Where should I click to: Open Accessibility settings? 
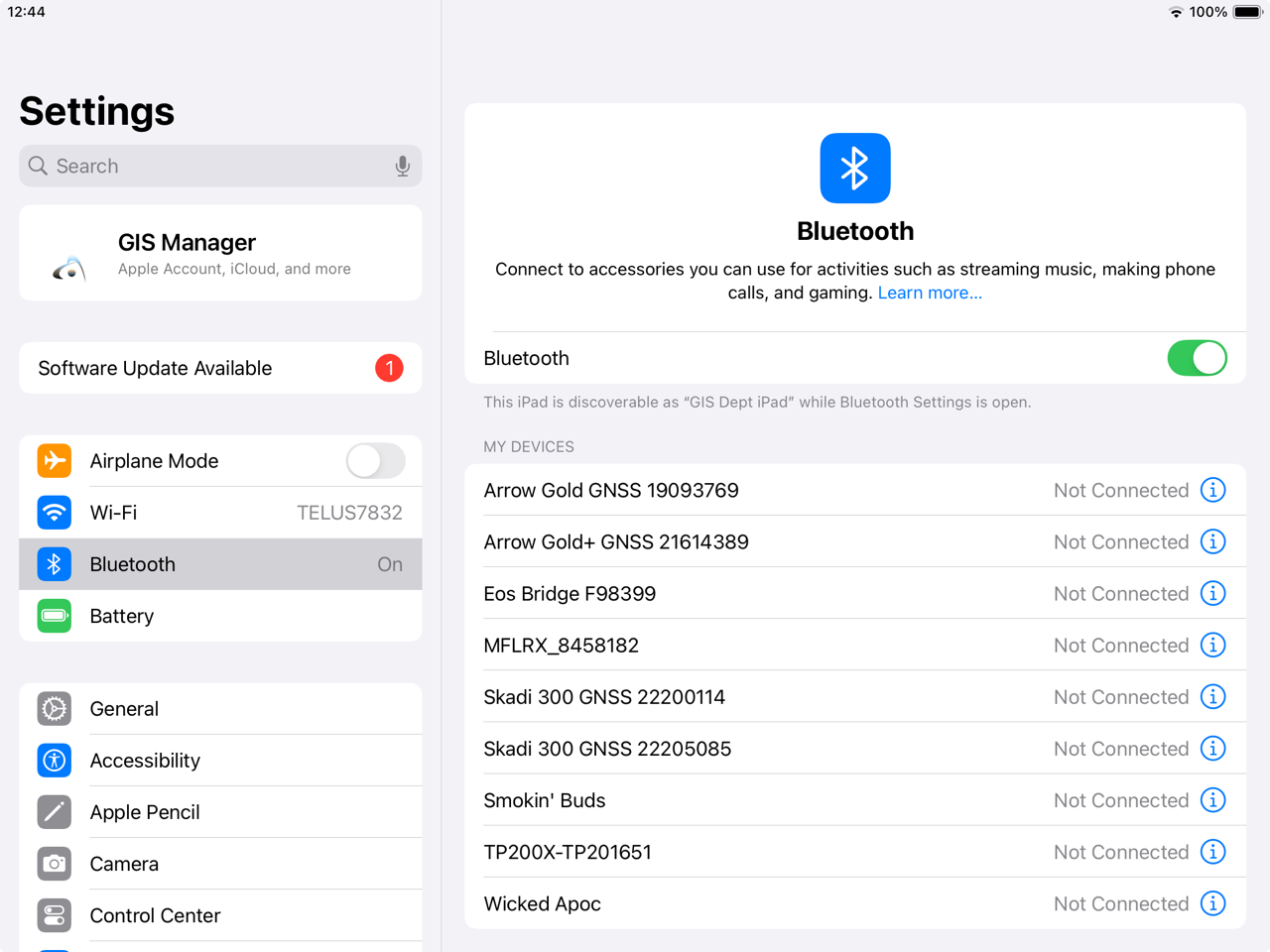point(220,760)
